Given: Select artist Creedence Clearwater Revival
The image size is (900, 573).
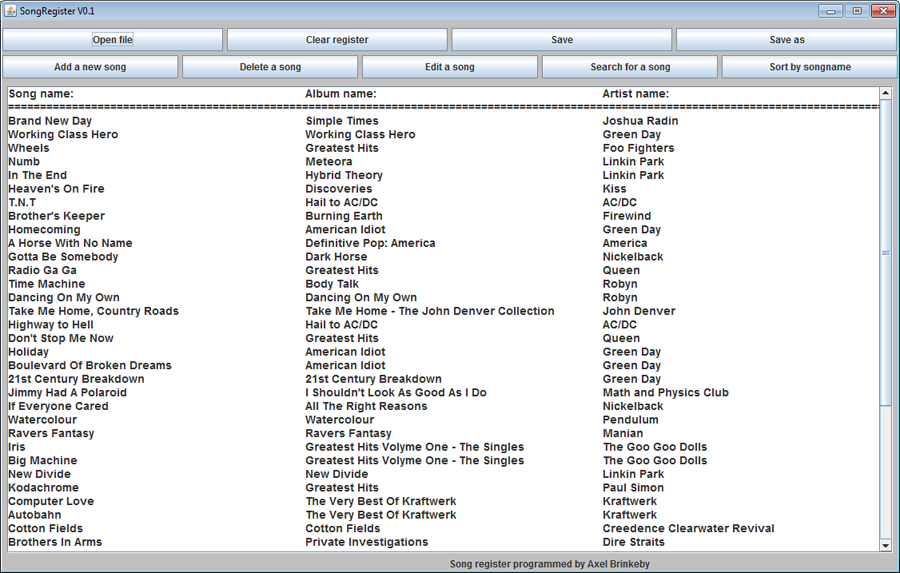Looking at the screenshot, I should coord(688,528).
